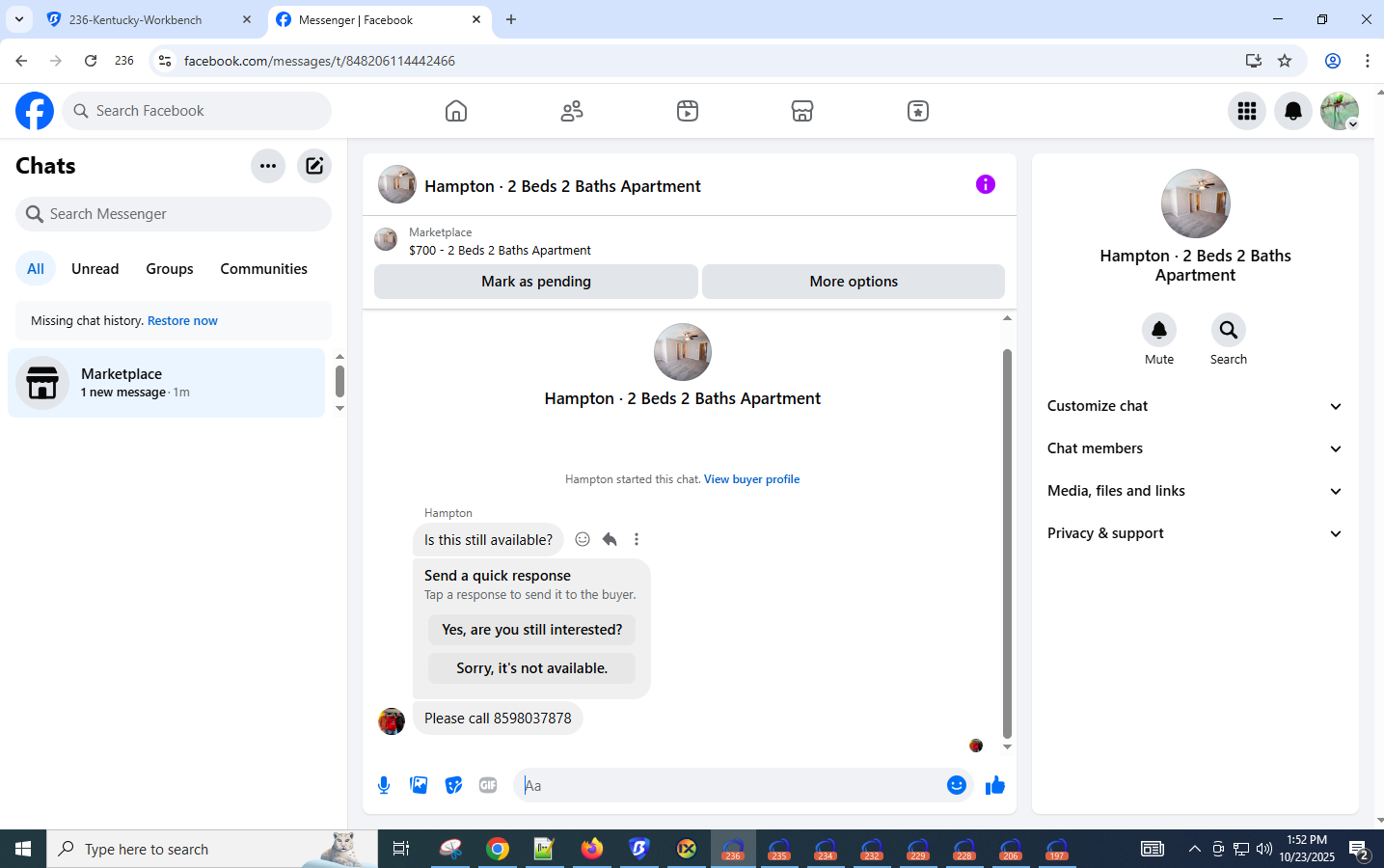Image resolution: width=1384 pixels, height=868 pixels.
Task: Open the Facebook menu grid icon
Action: 1247,111
